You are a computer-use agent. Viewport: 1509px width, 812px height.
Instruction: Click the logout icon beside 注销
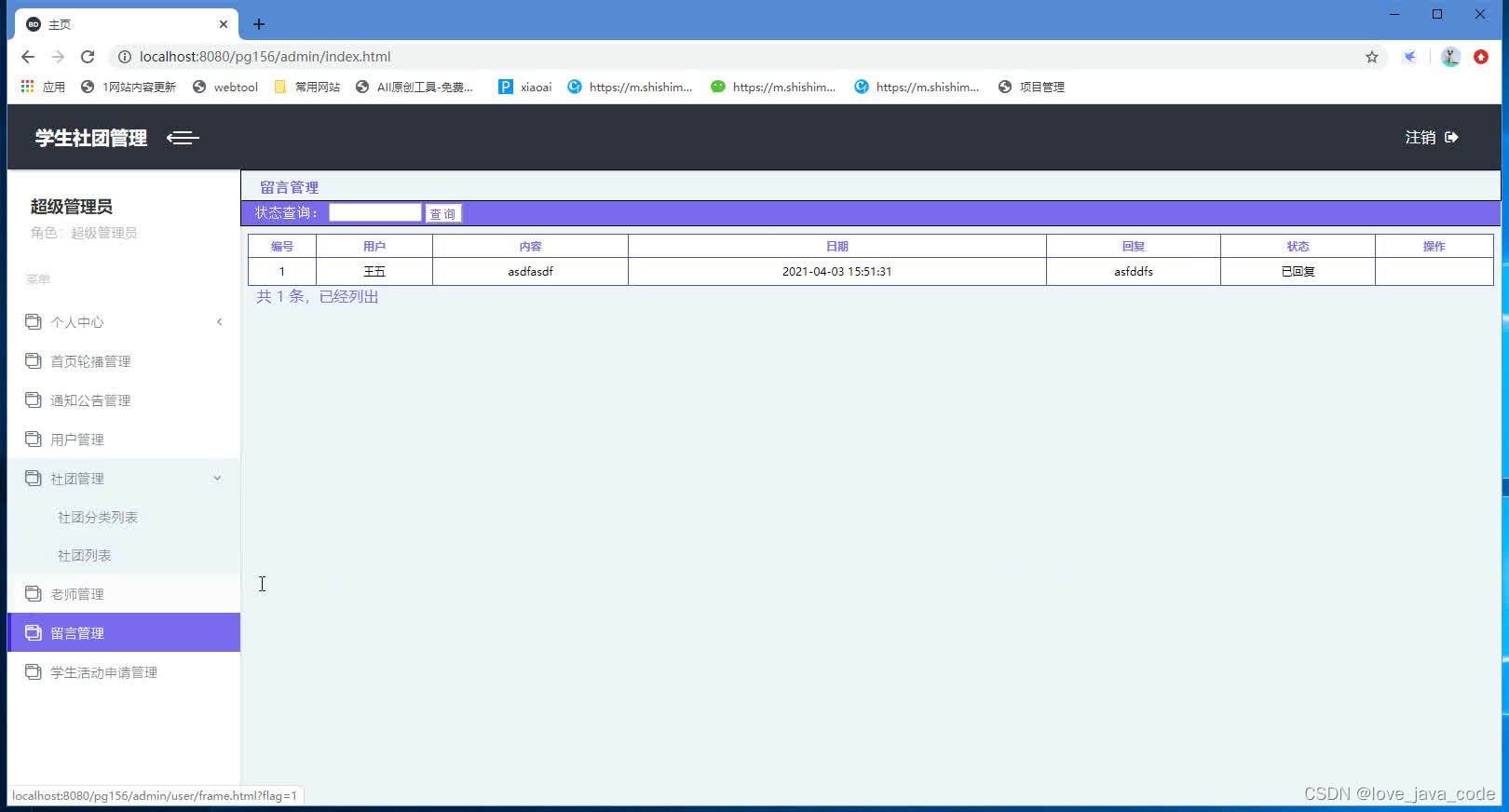(1451, 137)
